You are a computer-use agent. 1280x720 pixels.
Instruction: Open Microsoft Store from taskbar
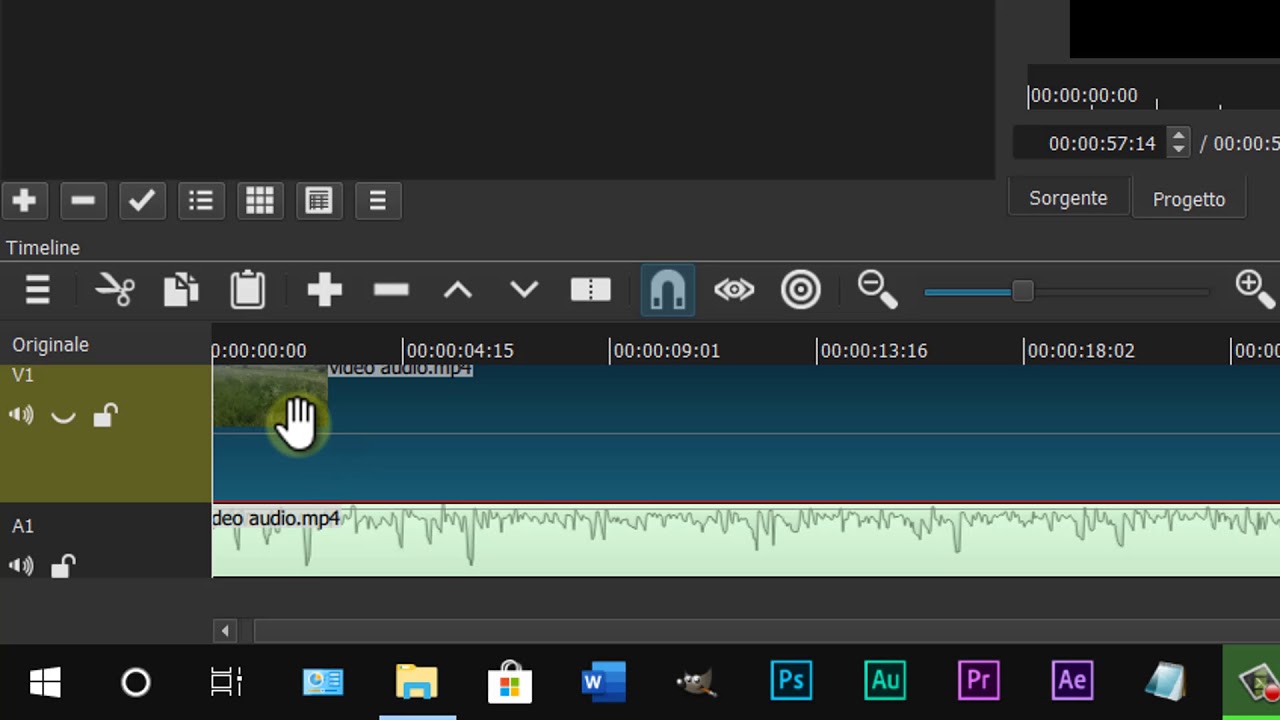coord(510,682)
